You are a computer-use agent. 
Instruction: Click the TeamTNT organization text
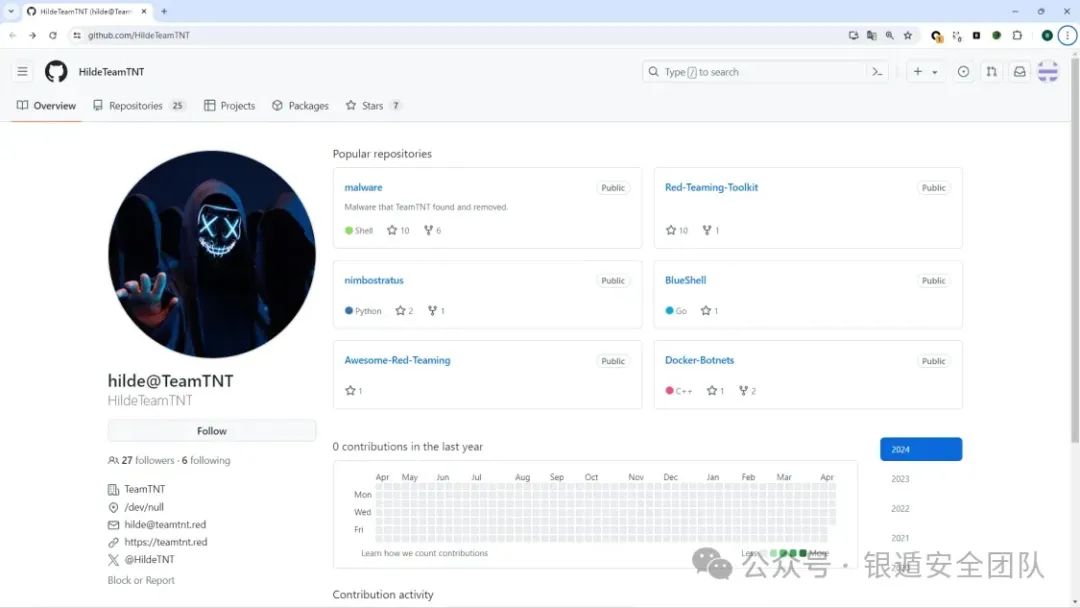coord(145,490)
